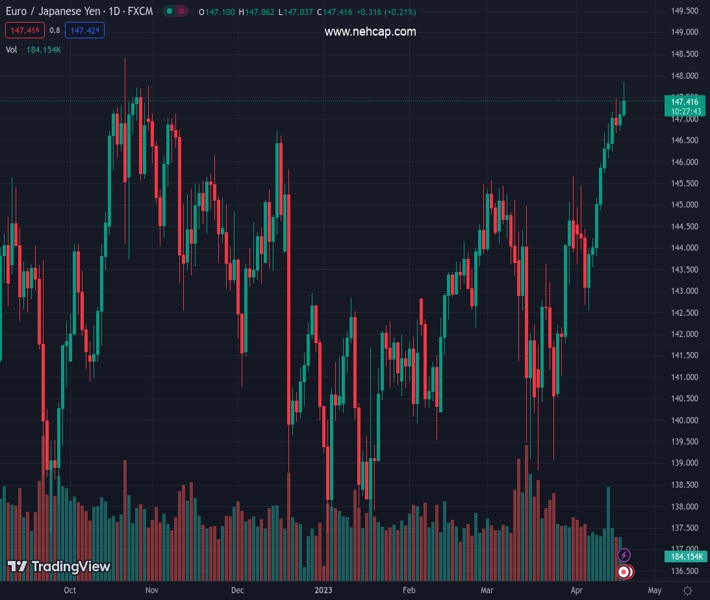Click the Mar label on time axis
This screenshot has width=710, height=600.
pos(486,591)
